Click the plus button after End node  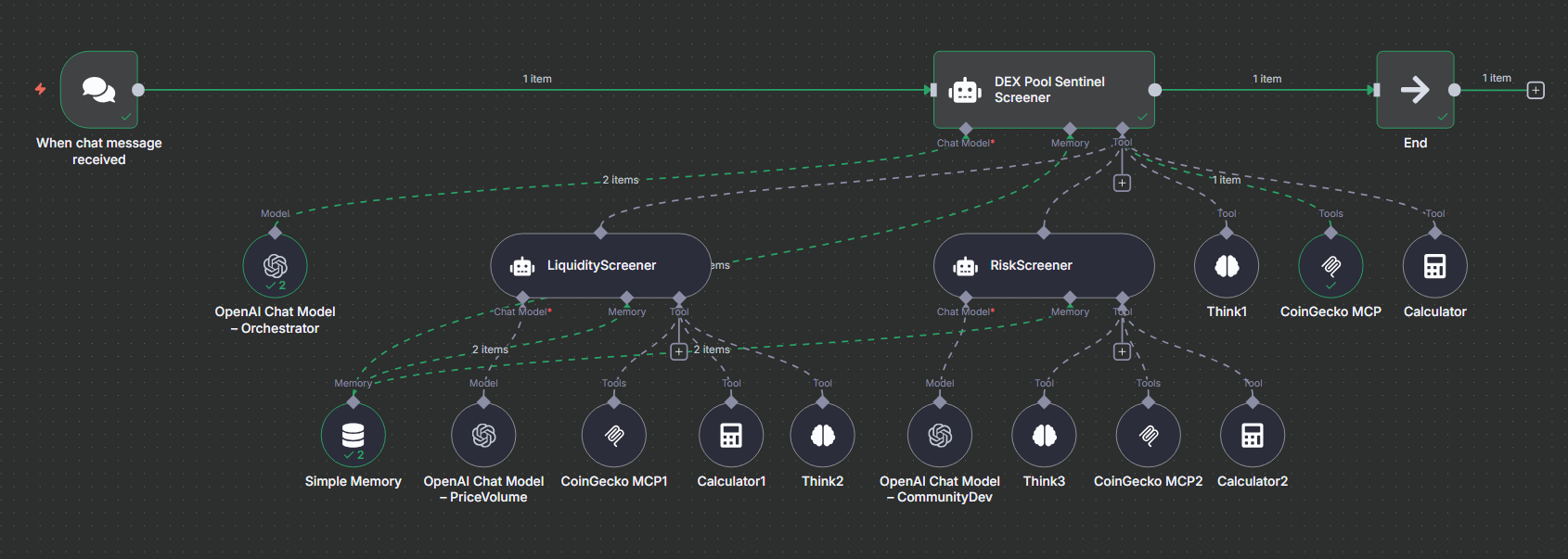(1536, 90)
